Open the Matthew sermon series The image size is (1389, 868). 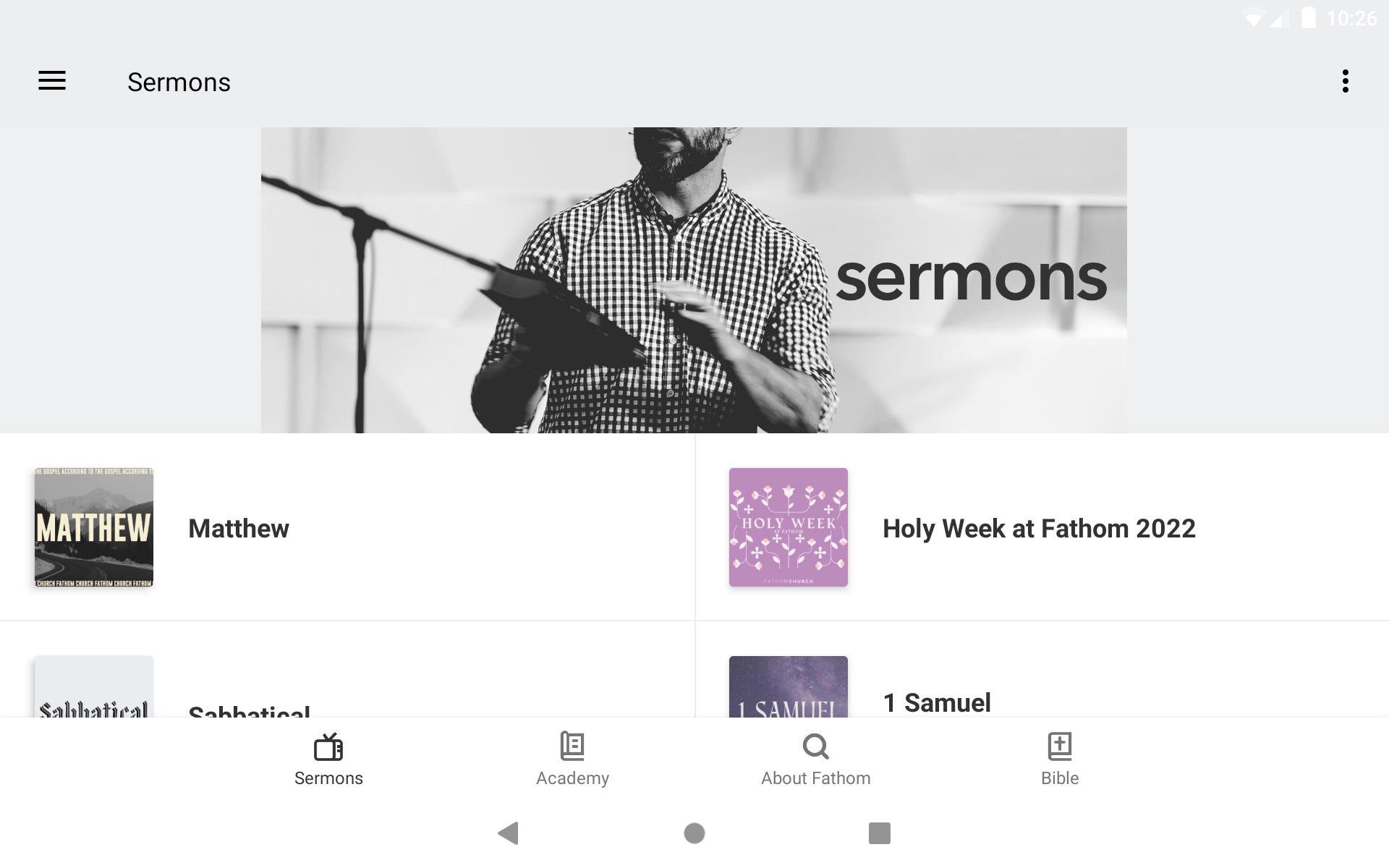[x=239, y=529]
